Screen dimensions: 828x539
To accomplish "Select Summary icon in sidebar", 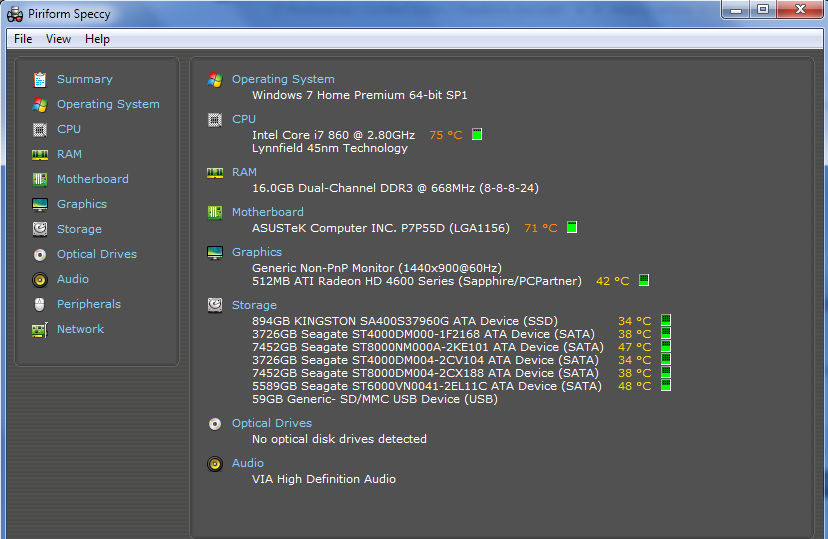I will coord(40,79).
